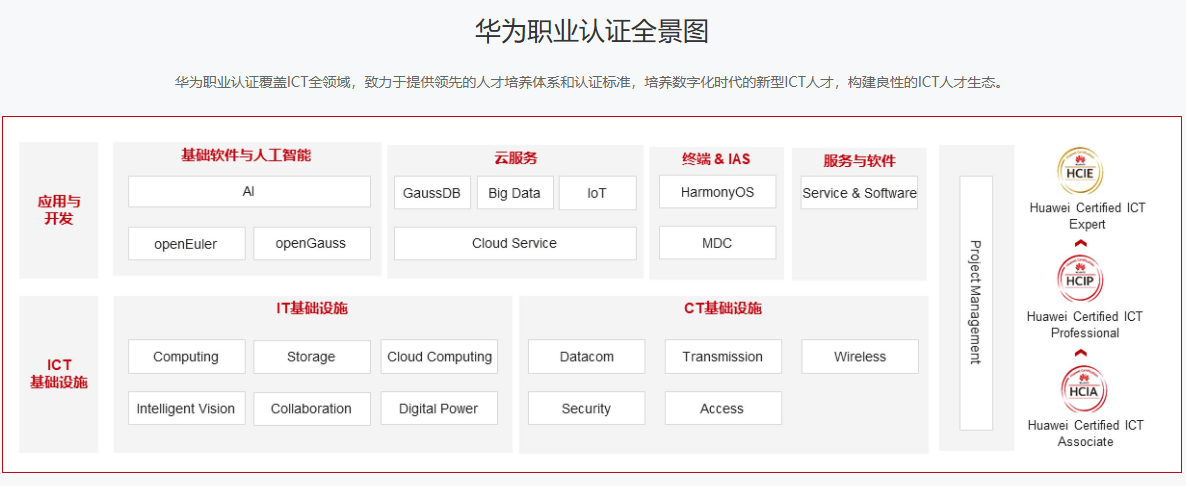
Task: Click Huawei Certified ICT Expert text
Action: pyautogui.click(x=1088, y=216)
